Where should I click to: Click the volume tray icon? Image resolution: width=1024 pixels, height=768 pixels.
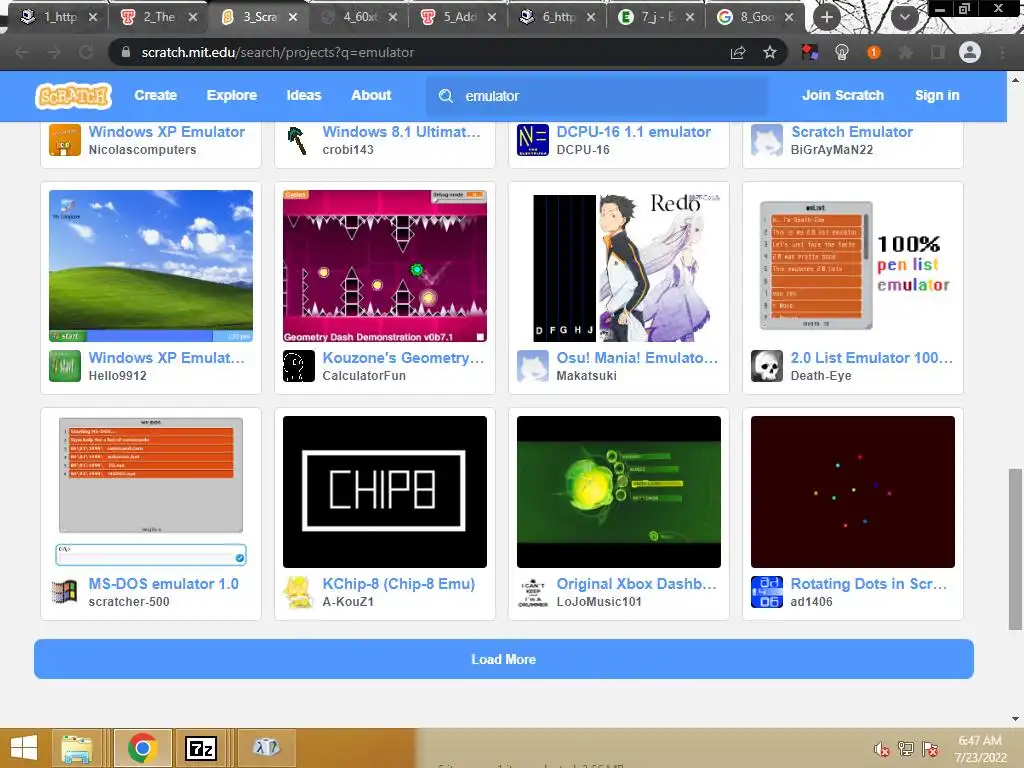[x=882, y=749]
